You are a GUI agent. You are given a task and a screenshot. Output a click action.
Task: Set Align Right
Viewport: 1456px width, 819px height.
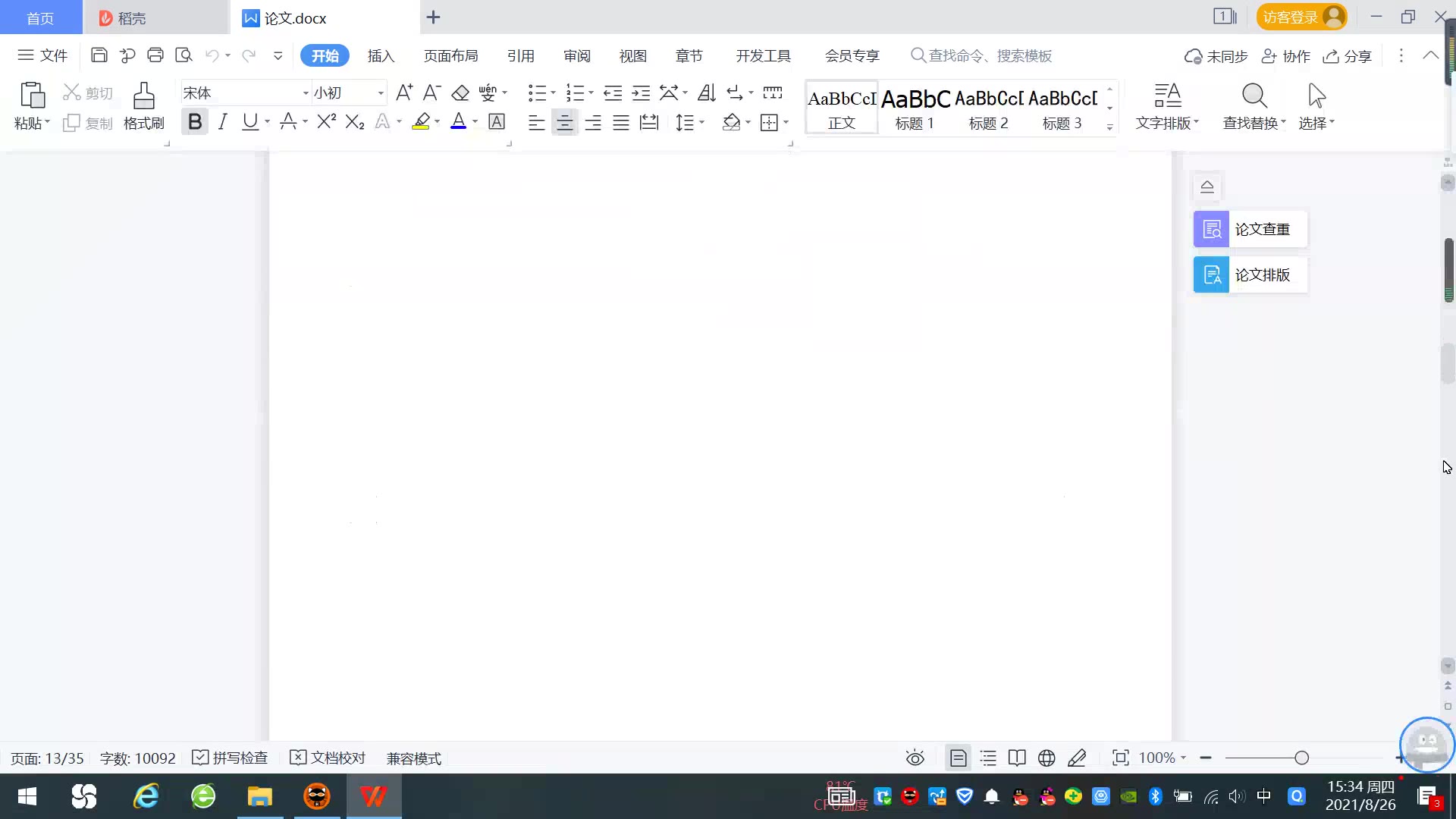click(x=593, y=122)
